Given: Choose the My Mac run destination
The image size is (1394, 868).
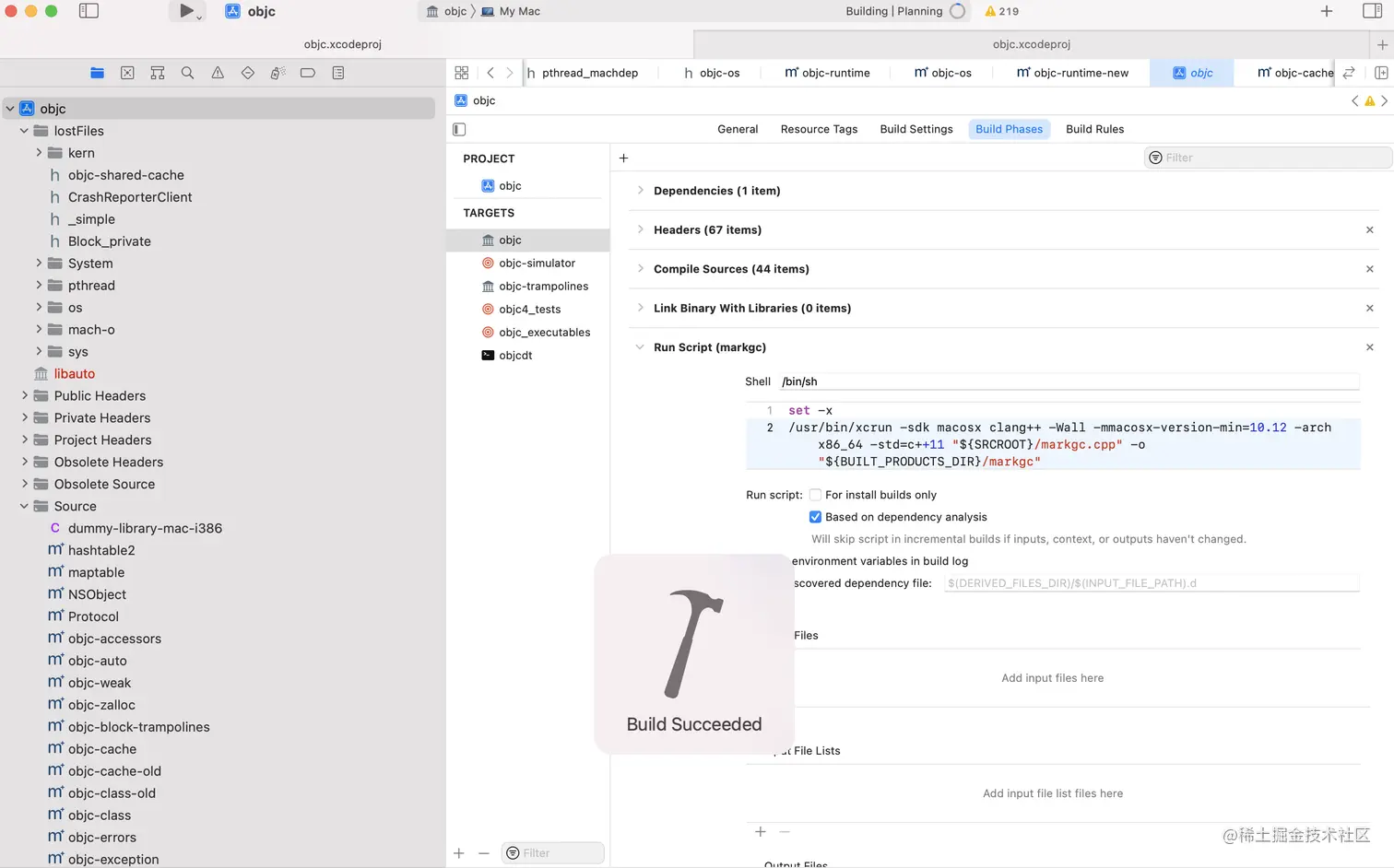Looking at the screenshot, I should point(511,11).
